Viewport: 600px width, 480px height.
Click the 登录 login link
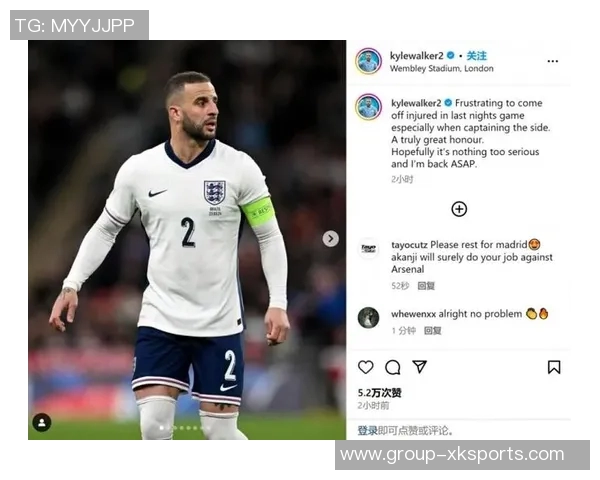367,431
